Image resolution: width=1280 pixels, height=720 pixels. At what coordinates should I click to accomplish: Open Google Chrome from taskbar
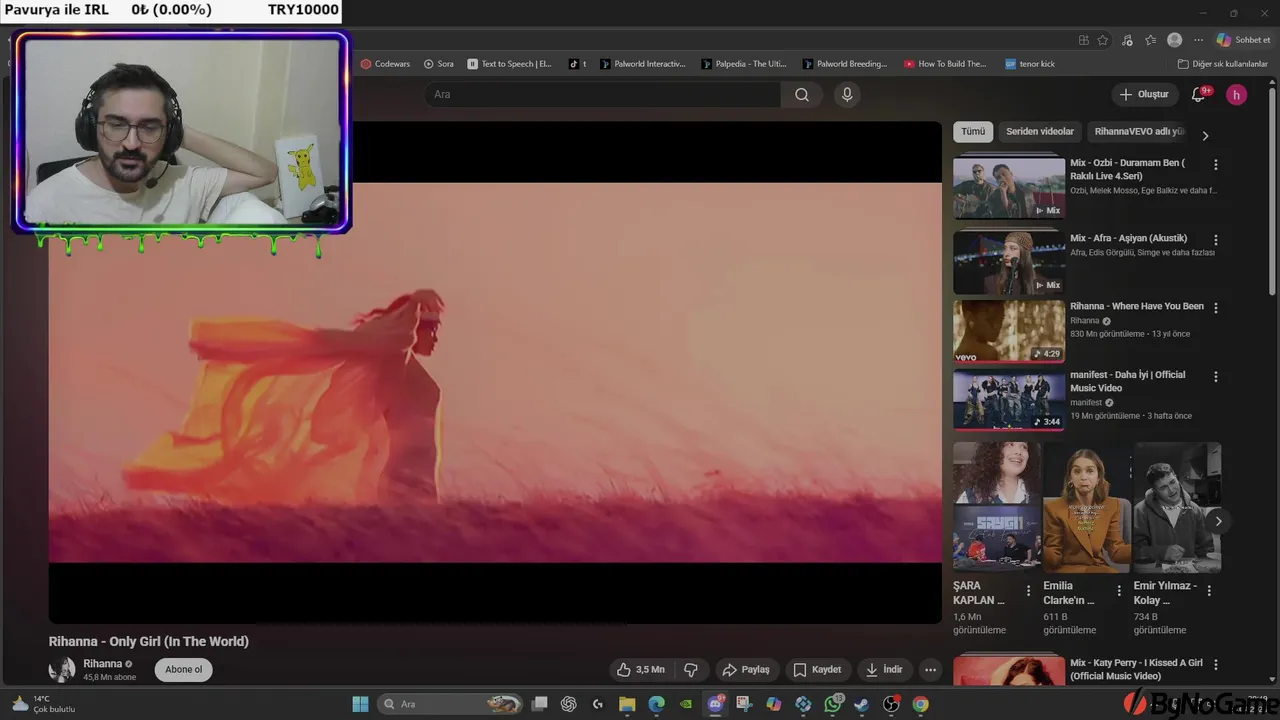click(920, 704)
